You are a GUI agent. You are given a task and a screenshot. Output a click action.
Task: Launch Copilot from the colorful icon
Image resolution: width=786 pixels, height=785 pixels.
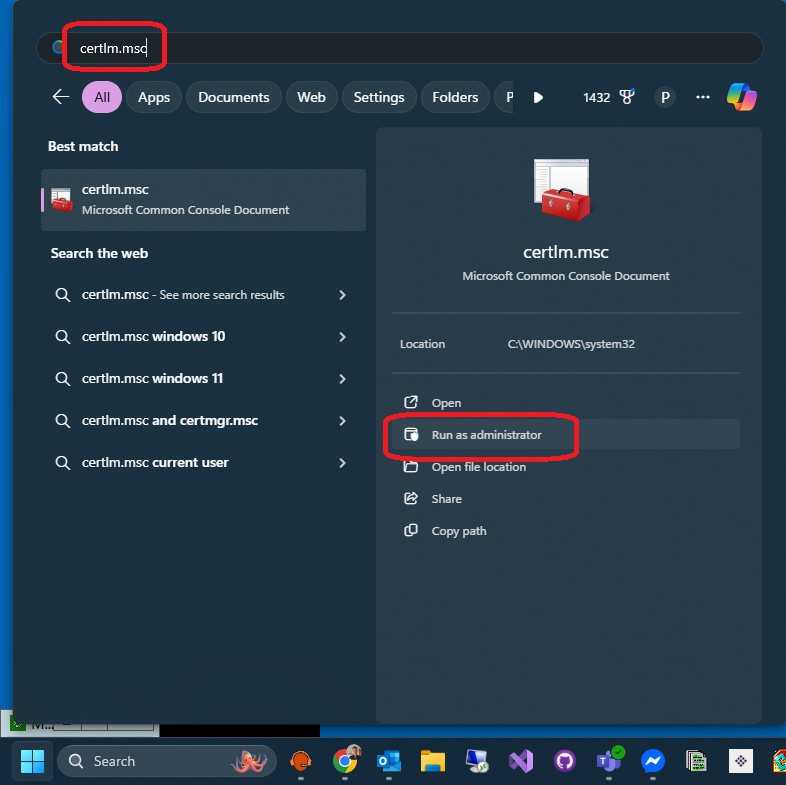742,97
